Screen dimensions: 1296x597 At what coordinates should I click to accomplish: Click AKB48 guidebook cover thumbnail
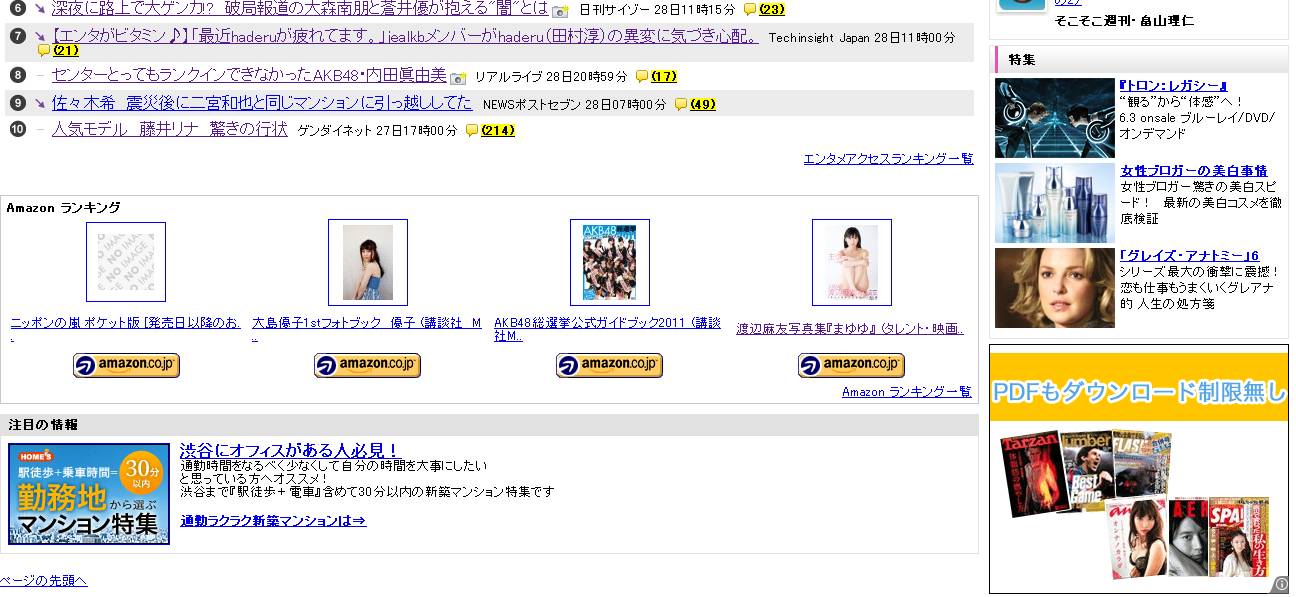tap(610, 262)
